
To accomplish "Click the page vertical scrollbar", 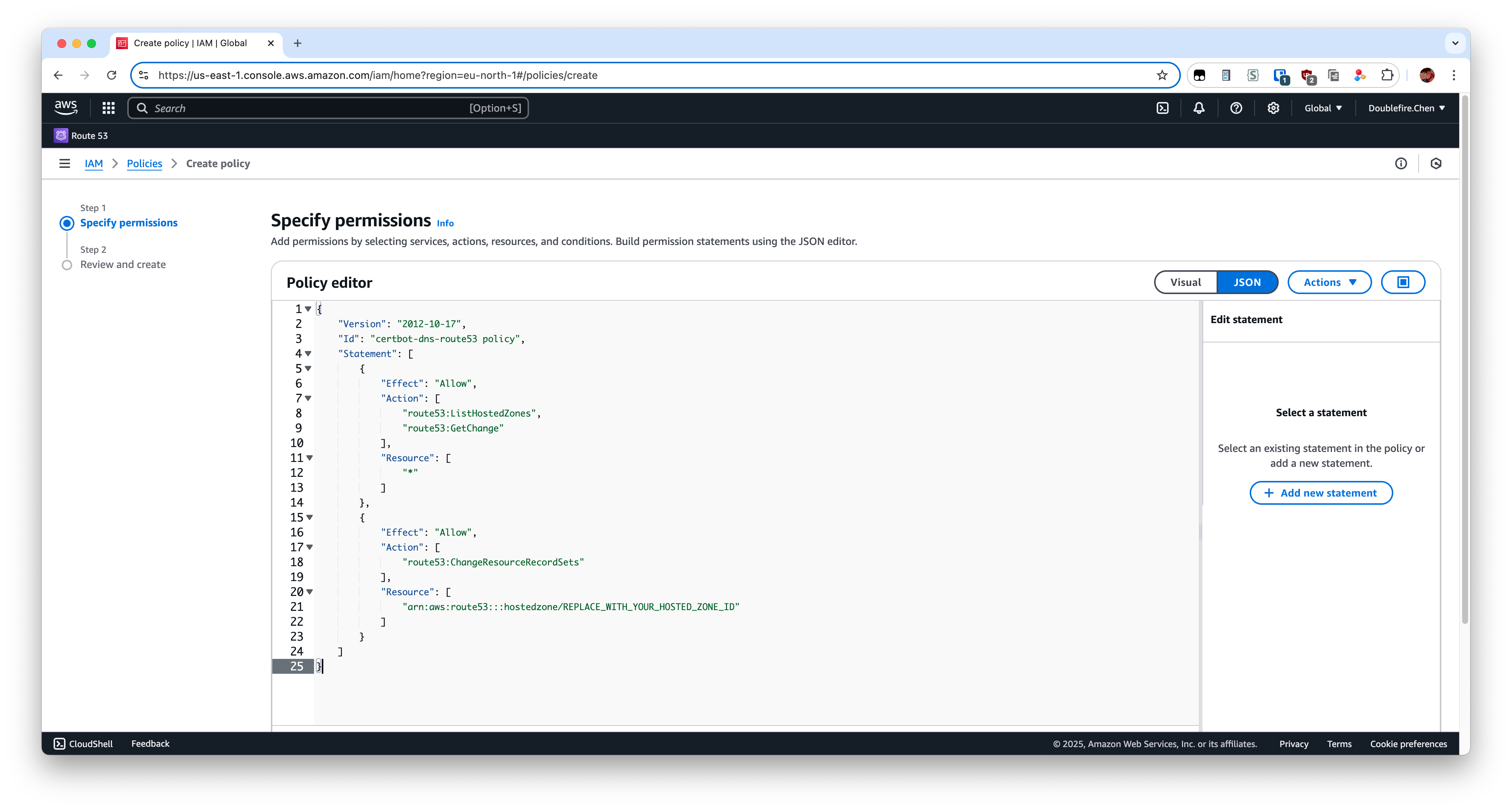I will click(1465, 360).
